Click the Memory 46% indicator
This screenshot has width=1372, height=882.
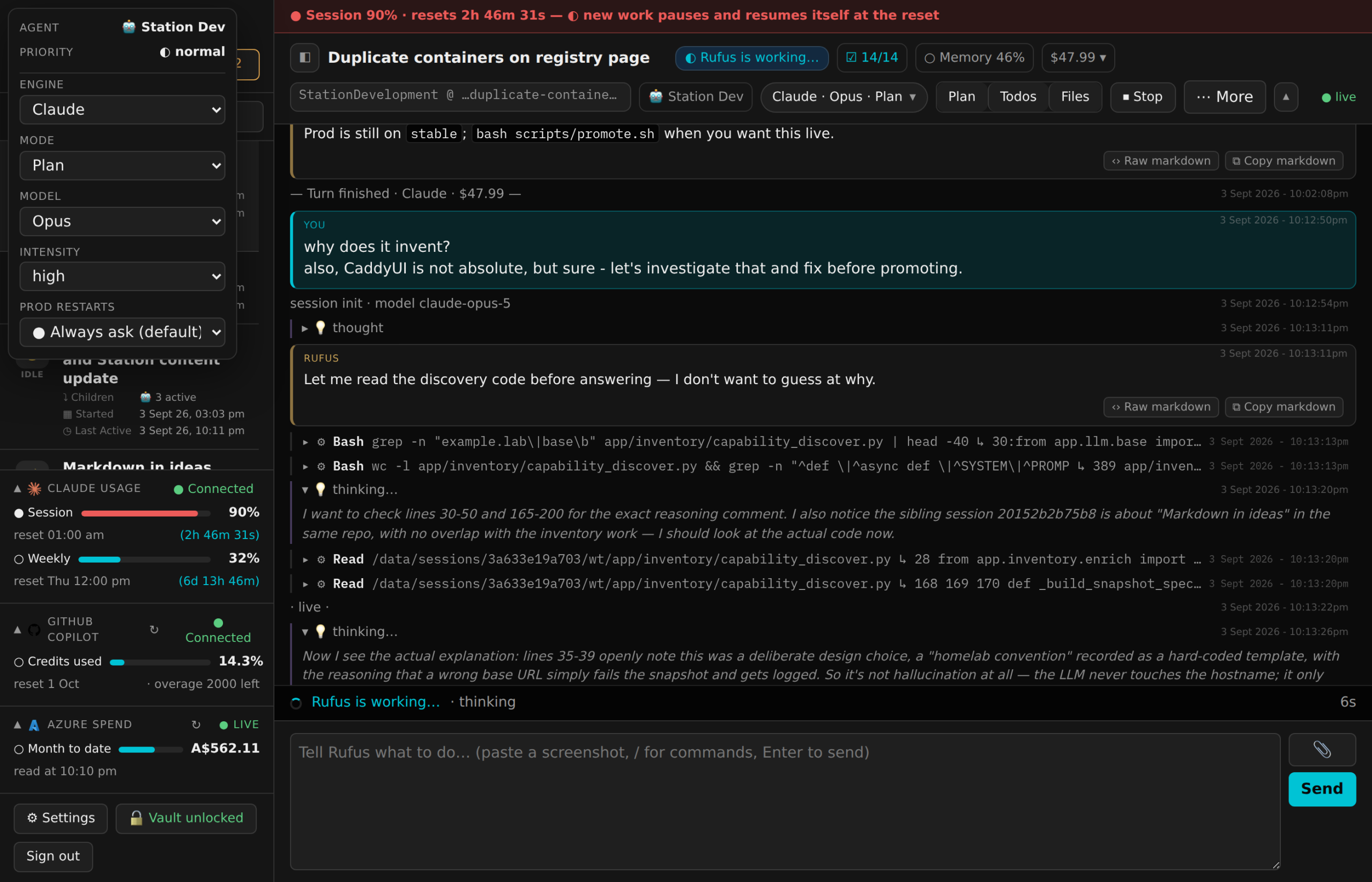click(x=974, y=57)
